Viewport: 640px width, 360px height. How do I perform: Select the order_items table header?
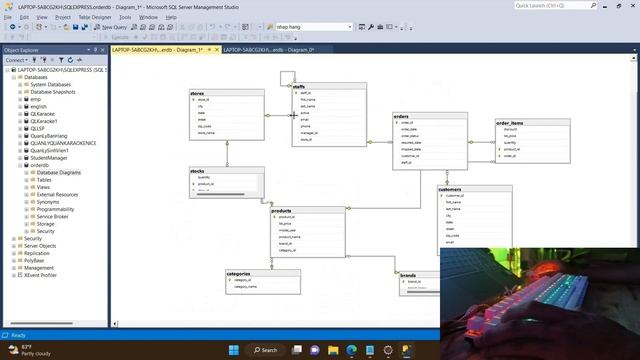533,123
